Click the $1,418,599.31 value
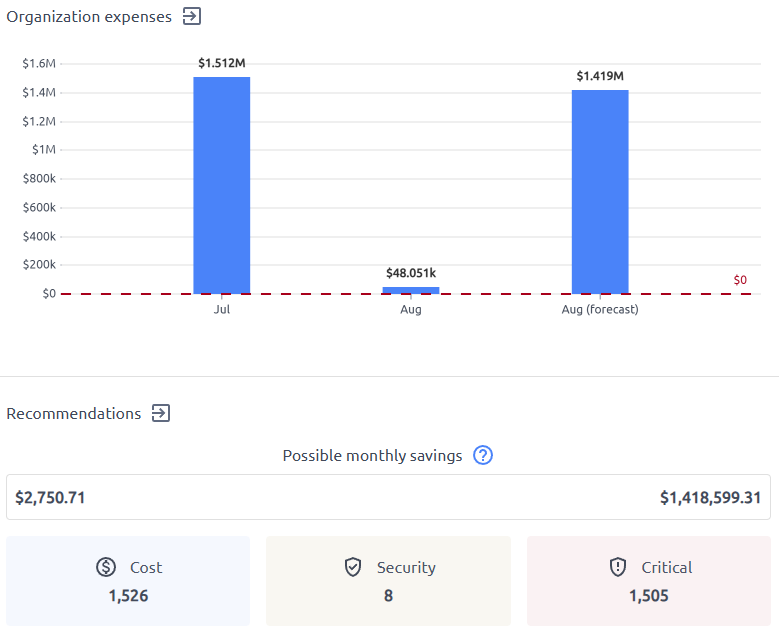Viewport: 779px width, 631px height. click(710, 497)
